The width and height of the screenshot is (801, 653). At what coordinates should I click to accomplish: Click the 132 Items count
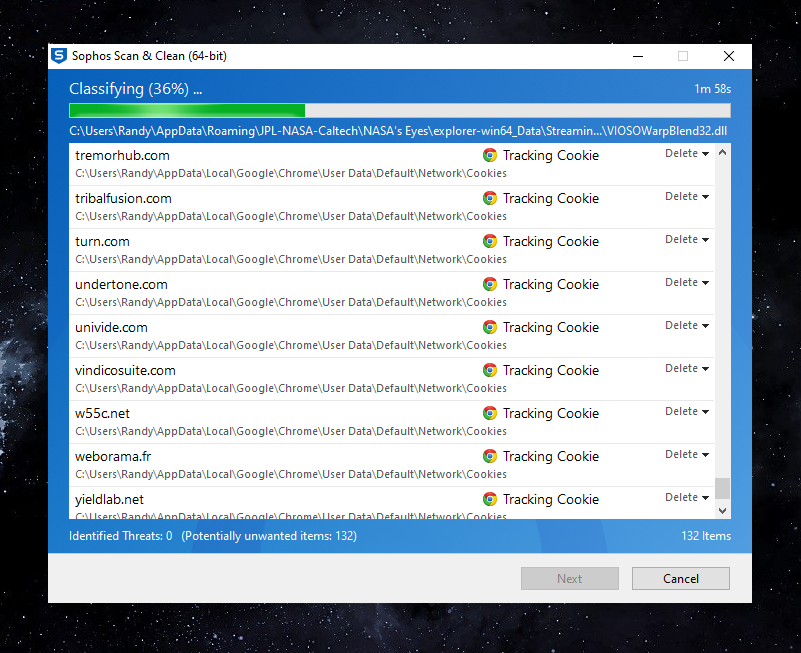click(x=706, y=535)
